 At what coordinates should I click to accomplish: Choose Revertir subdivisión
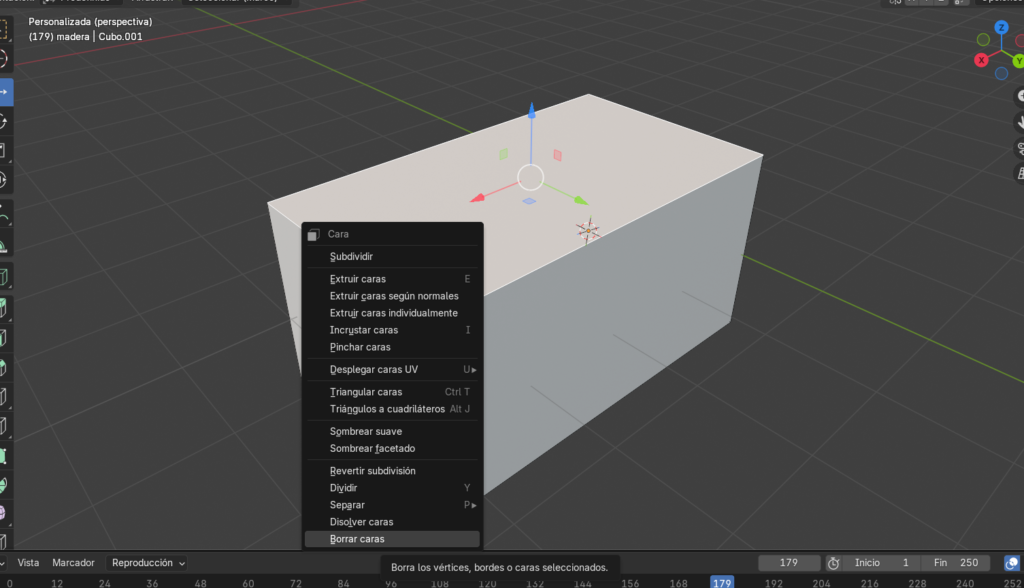(392, 471)
